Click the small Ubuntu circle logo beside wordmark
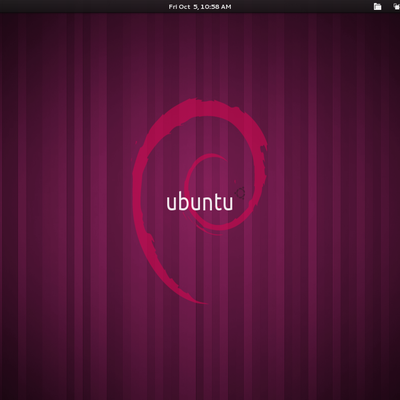This screenshot has width=400, height=400. [240, 193]
